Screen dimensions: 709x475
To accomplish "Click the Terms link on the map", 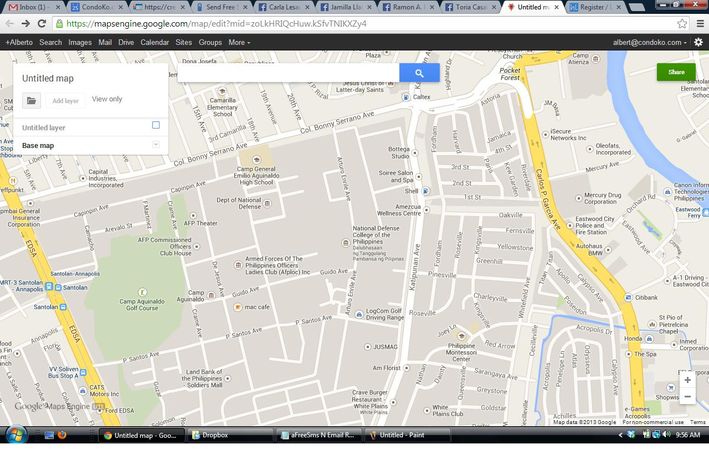I will pos(697,422).
